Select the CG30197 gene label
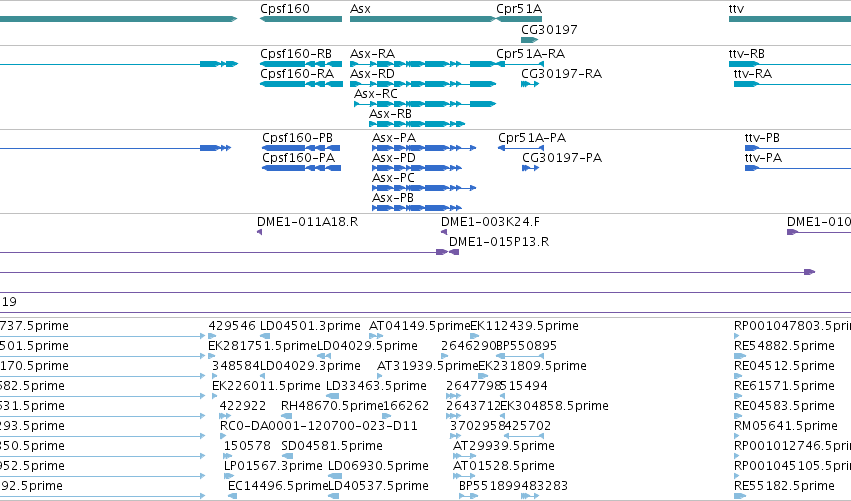Screen dimensions: 851x501 [549, 30]
